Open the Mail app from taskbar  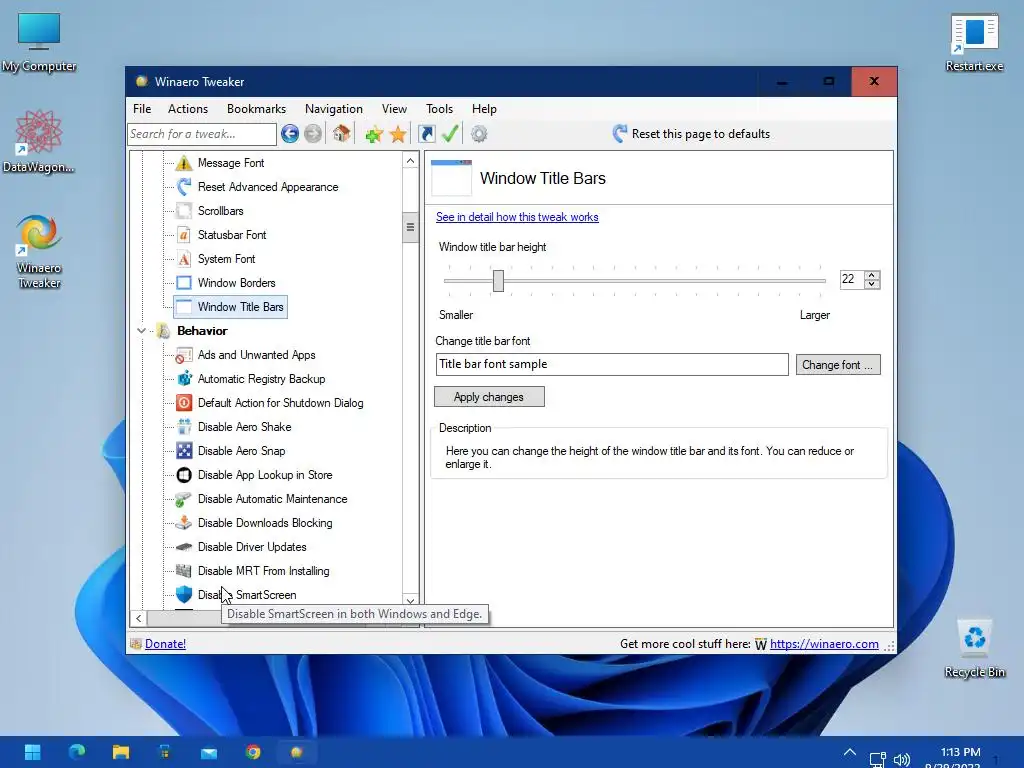209,752
